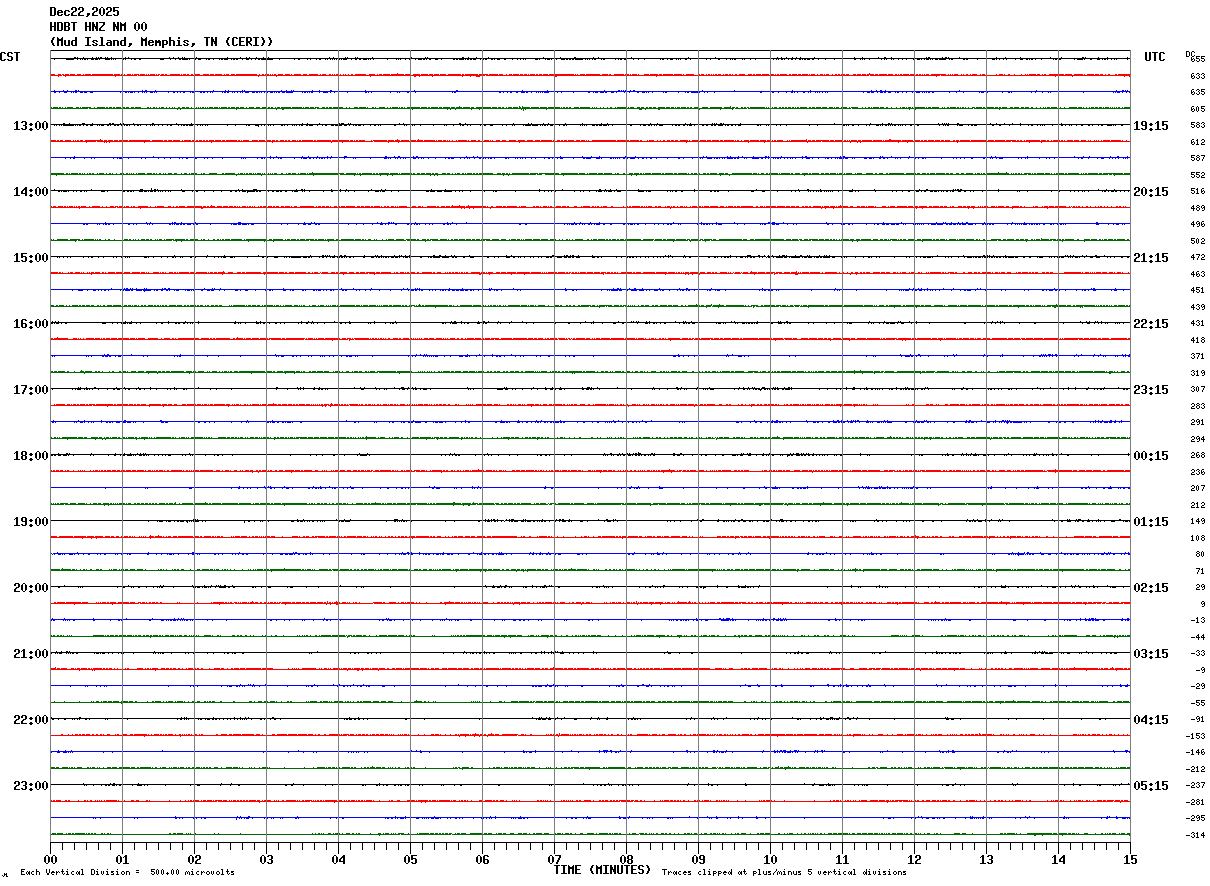Click the DC offset value 207
This screenshot has height=886, width=1210.
1198,489
